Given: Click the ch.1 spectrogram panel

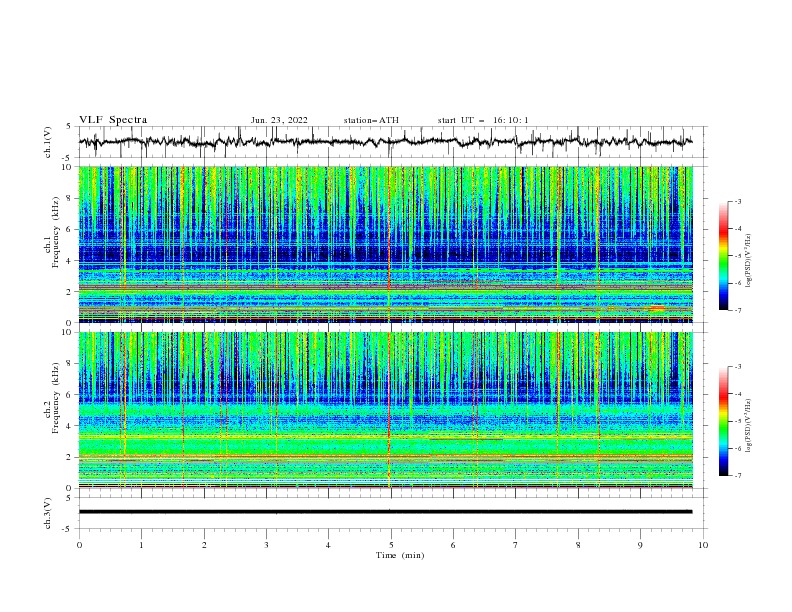Looking at the screenshot, I should coord(385,244).
